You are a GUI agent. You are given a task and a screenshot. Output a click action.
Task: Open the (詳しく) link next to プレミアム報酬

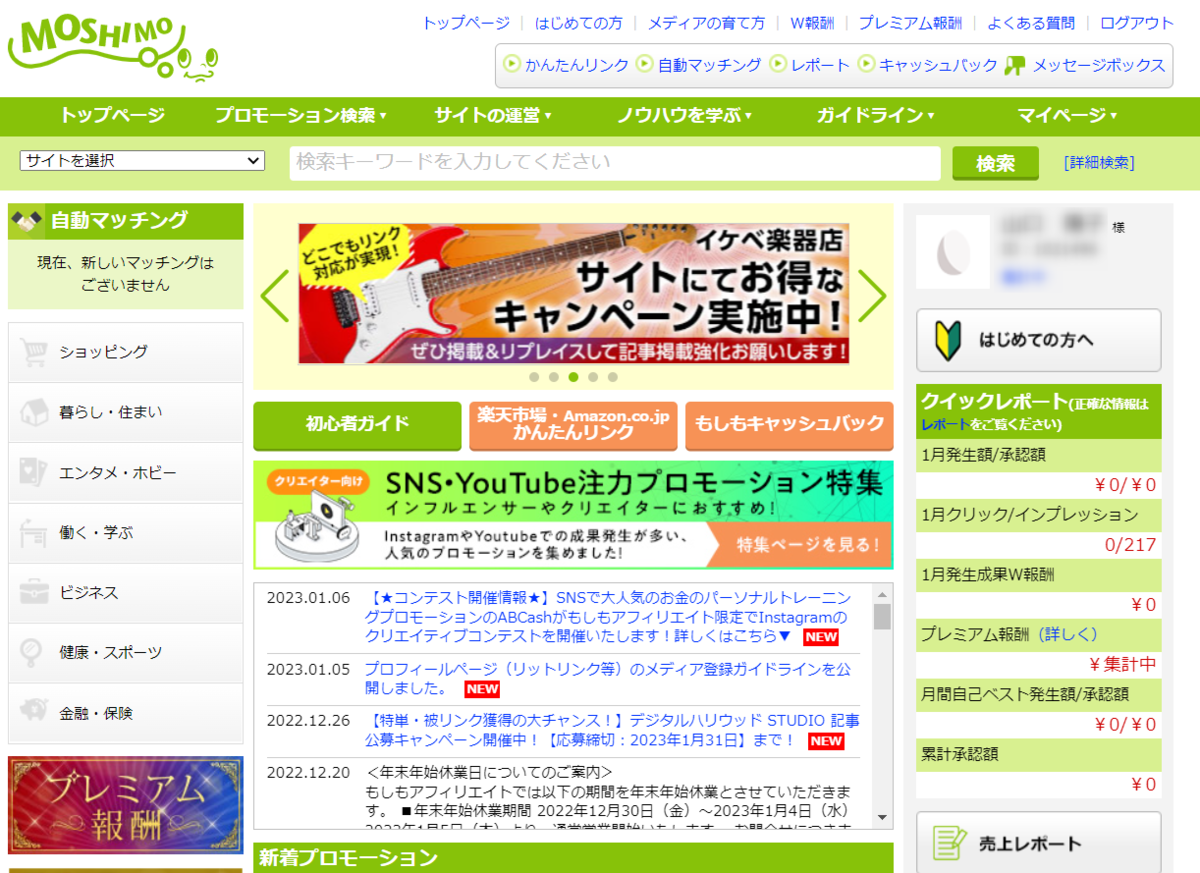(x=1067, y=634)
